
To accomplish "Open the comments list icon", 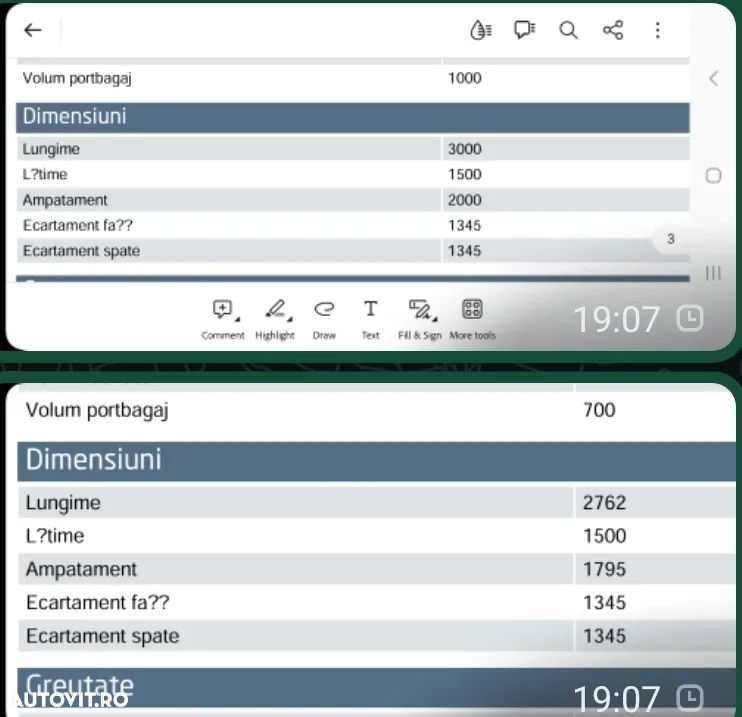I will 524,30.
